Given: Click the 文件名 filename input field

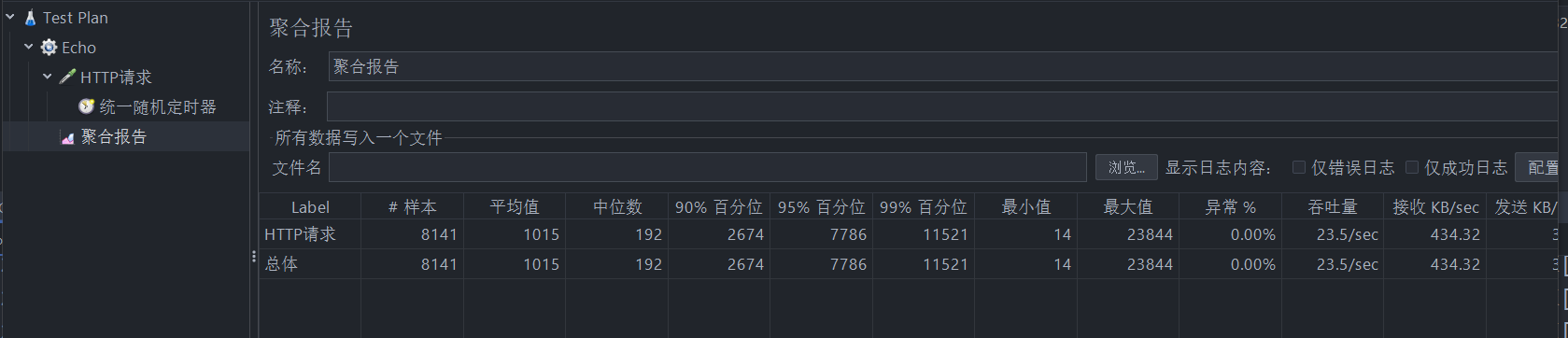Looking at the screenshot, I should tap(708, 167).
